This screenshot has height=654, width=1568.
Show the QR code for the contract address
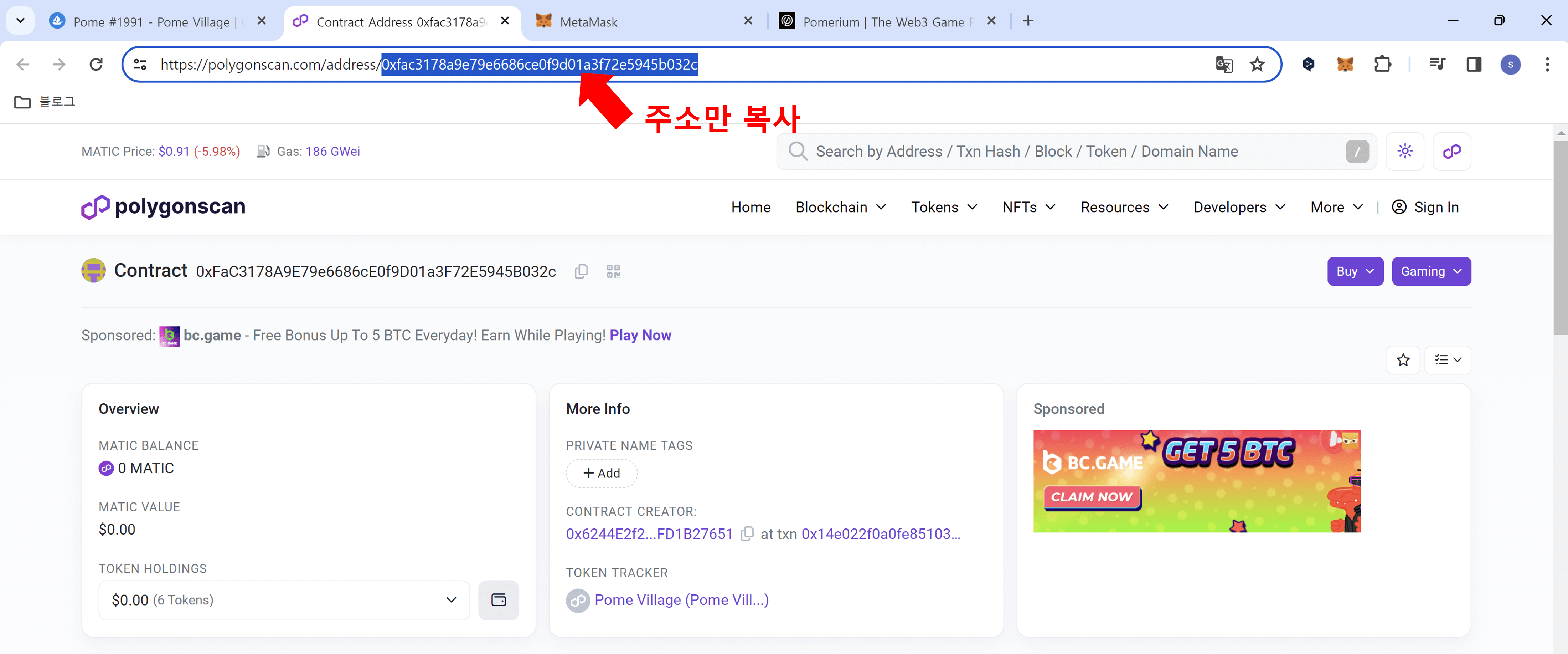coord(614,272)
